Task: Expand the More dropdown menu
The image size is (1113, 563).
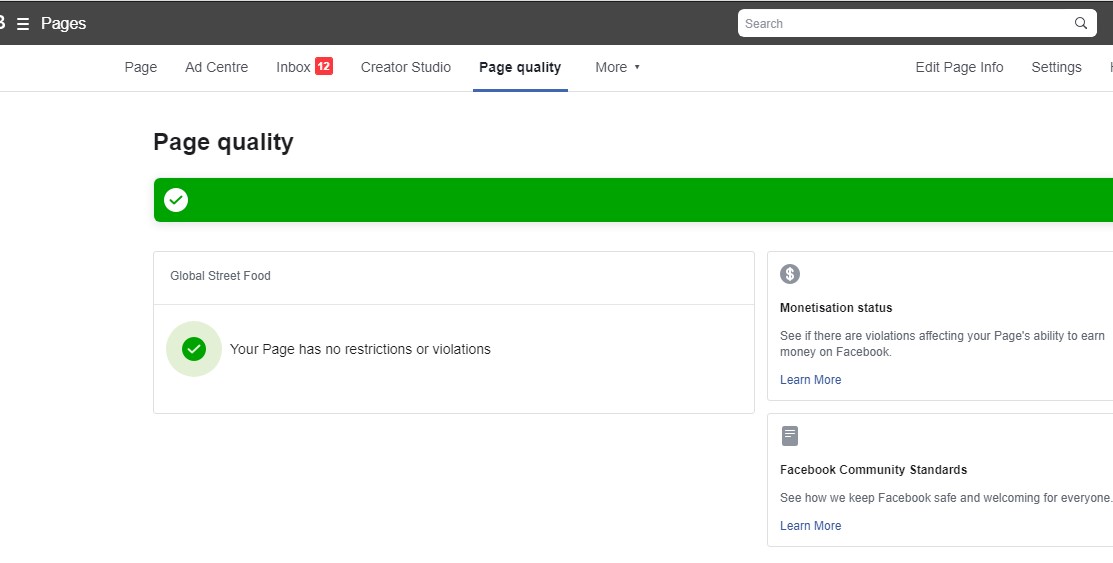Action: (x=617, y=67)
